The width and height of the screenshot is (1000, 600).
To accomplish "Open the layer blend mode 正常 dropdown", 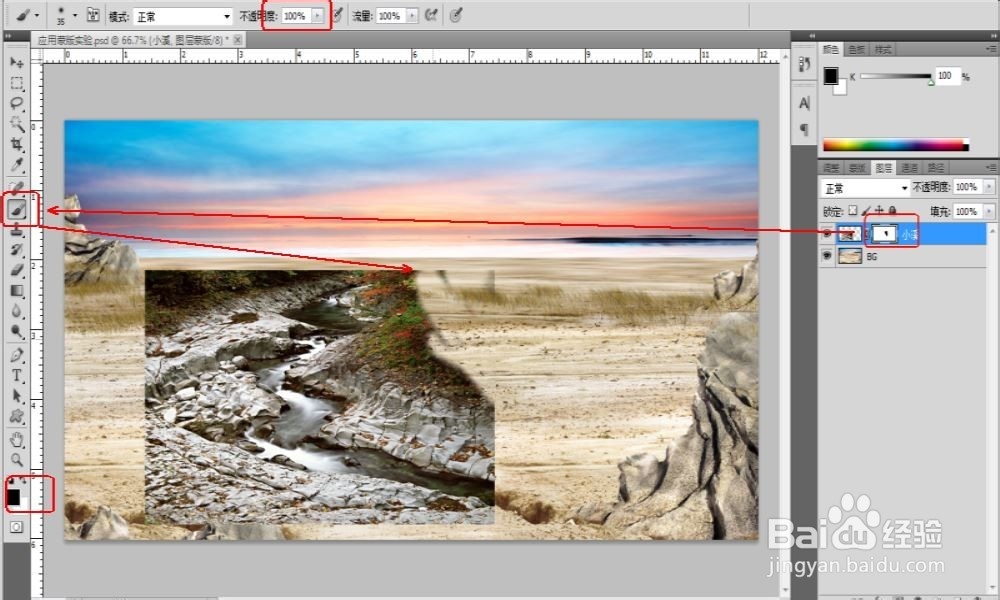I will tap(865, 188).
